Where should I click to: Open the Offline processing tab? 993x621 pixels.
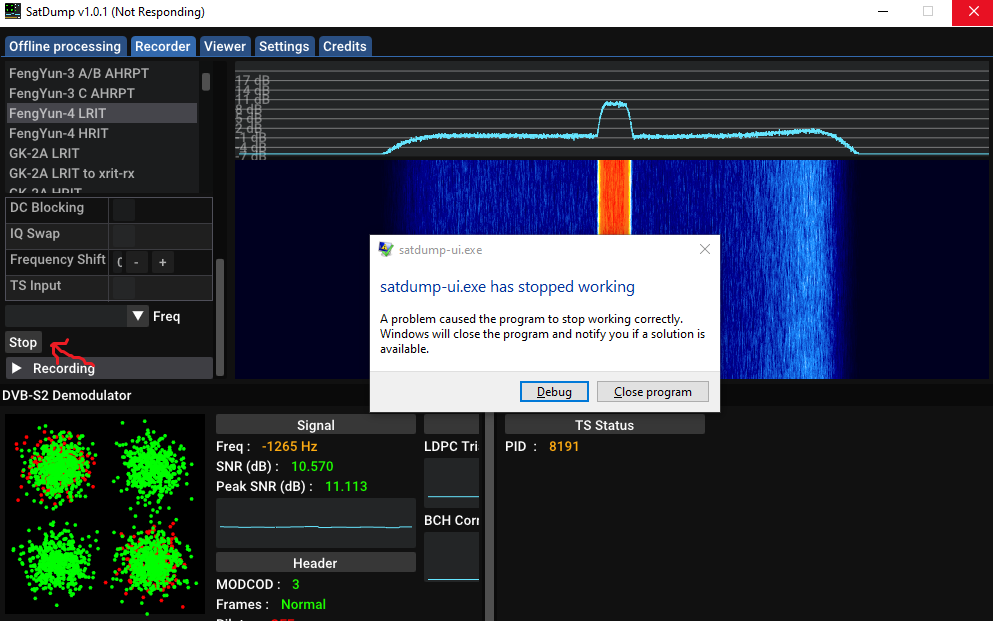[x=64, y=46]
